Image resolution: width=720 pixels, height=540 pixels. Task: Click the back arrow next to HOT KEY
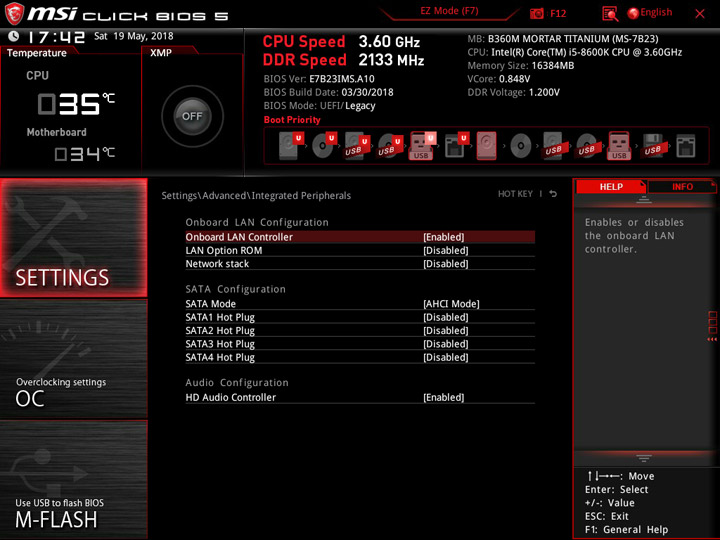(553, 194)
